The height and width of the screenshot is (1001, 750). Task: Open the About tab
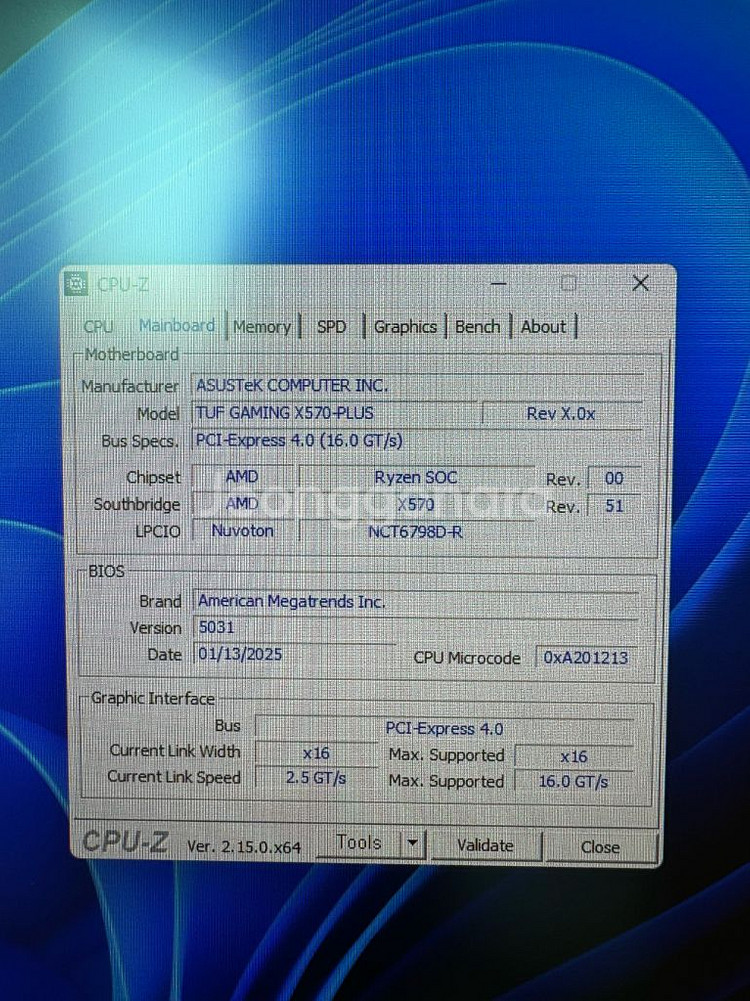coord(544,327)
